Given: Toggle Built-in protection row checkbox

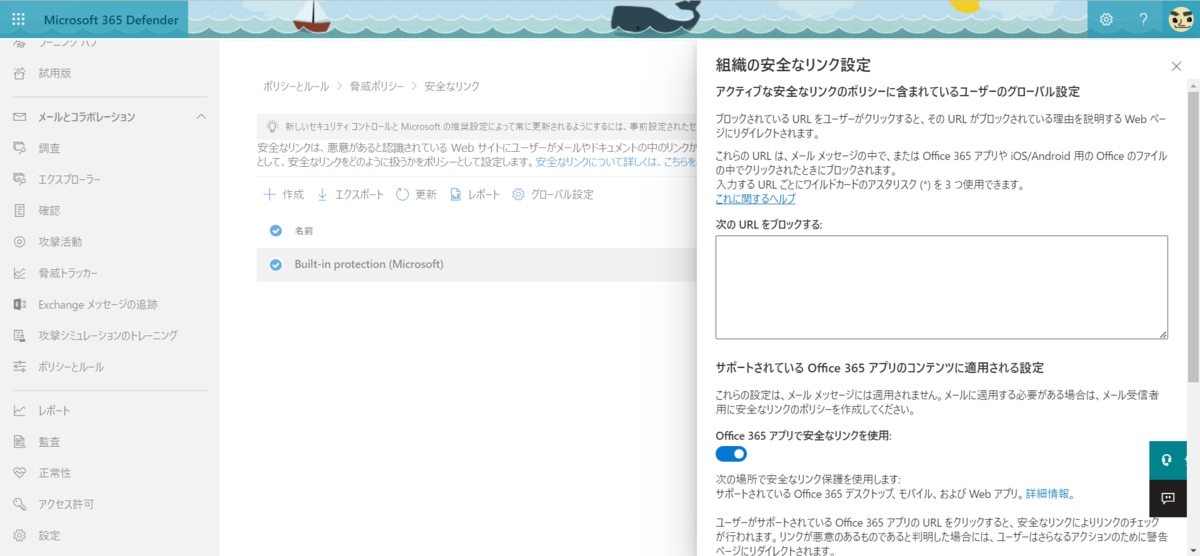Looking at the screenshot, I should pyautogui.click(x=276, y=264).
